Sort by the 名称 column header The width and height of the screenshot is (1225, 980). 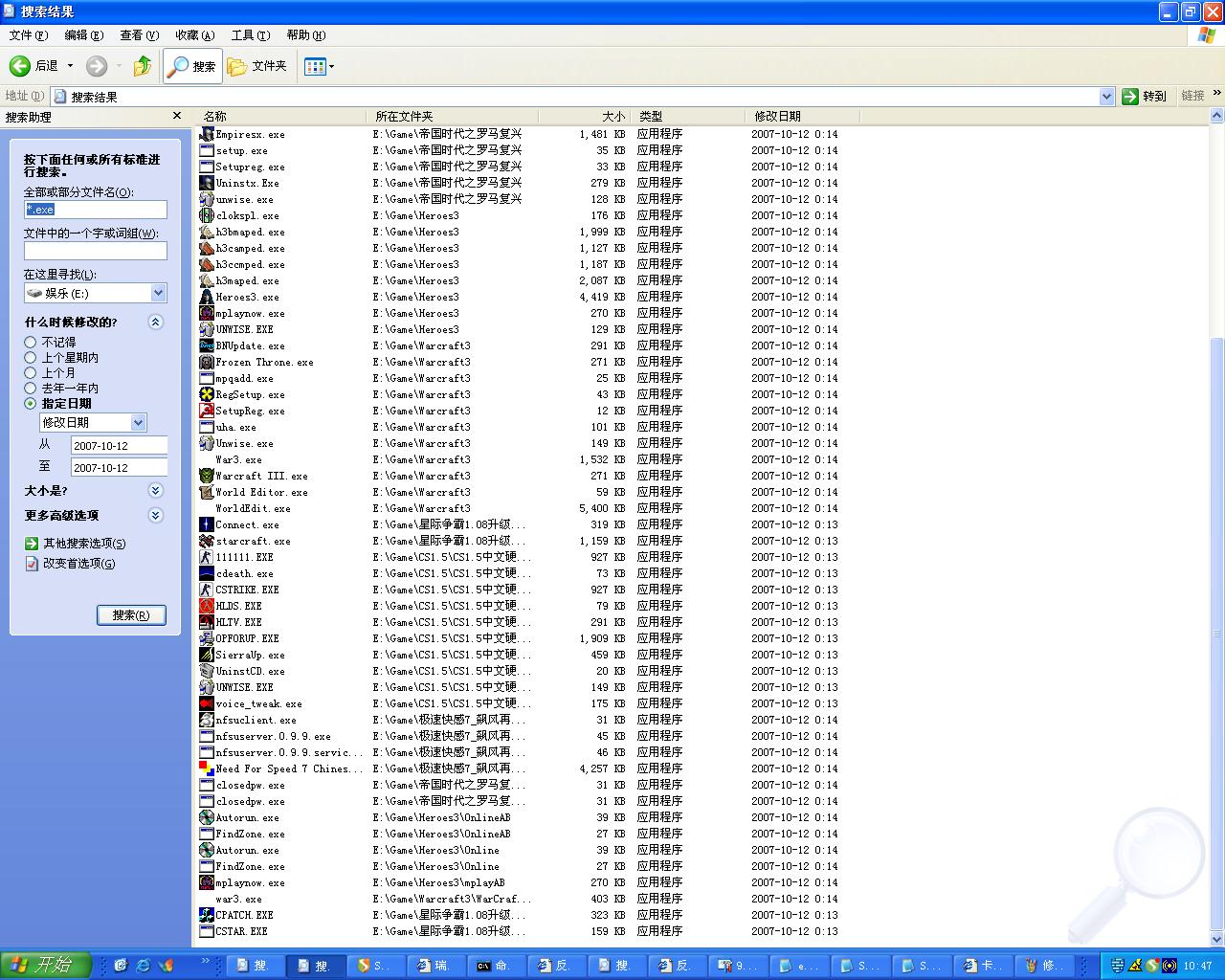point(280,116)
